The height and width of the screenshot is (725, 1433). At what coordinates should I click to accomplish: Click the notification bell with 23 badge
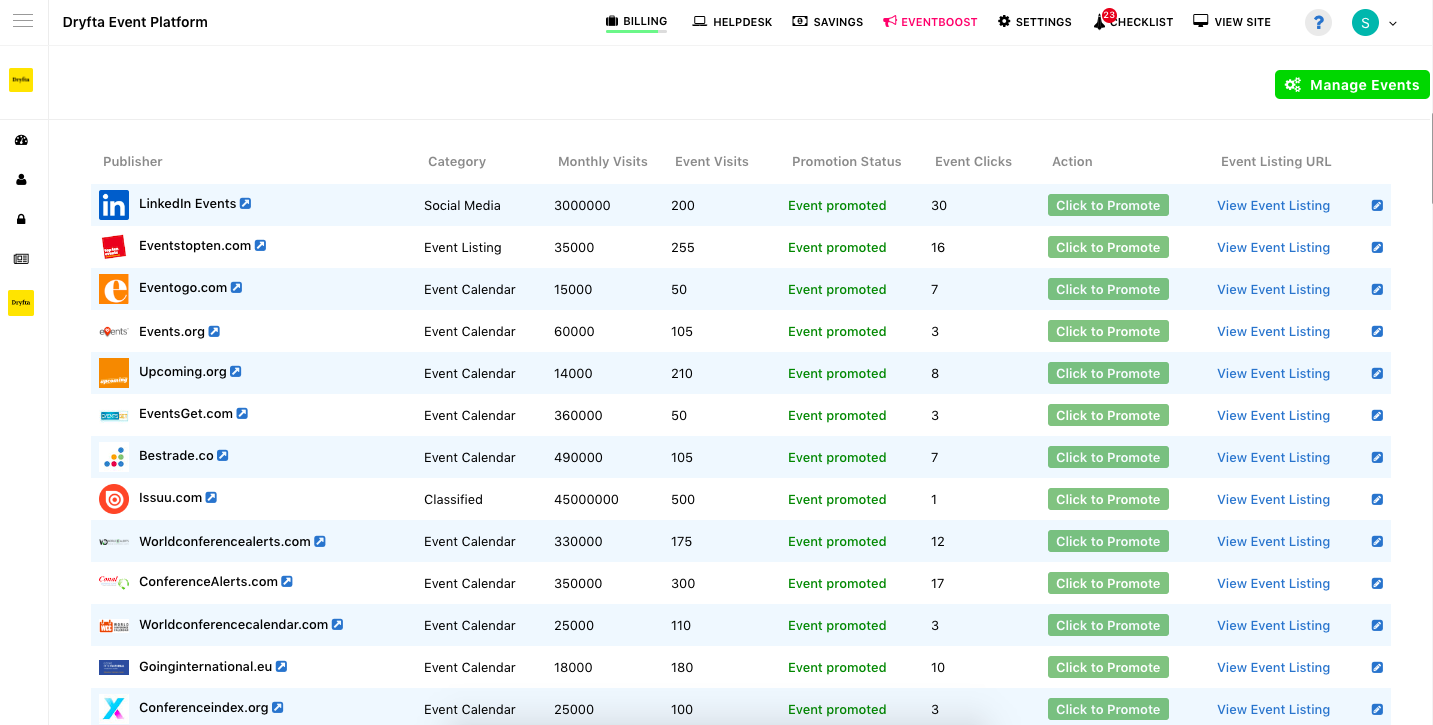[x=1101, y=21]
